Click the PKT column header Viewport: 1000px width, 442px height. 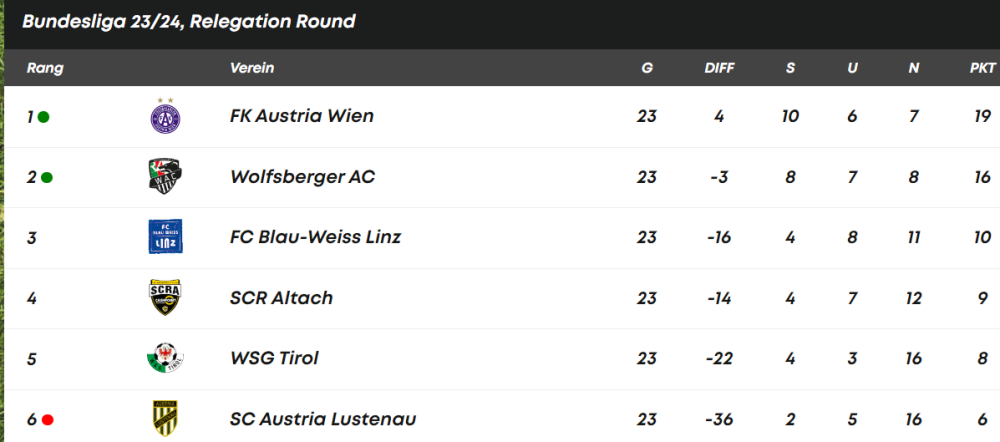982,68
